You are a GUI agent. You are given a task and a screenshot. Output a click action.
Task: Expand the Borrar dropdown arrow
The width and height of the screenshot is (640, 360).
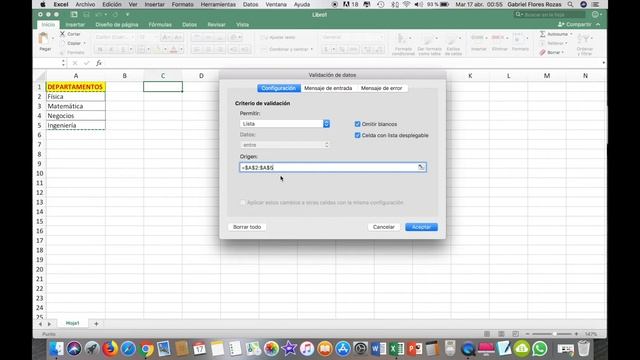point(562,53)
